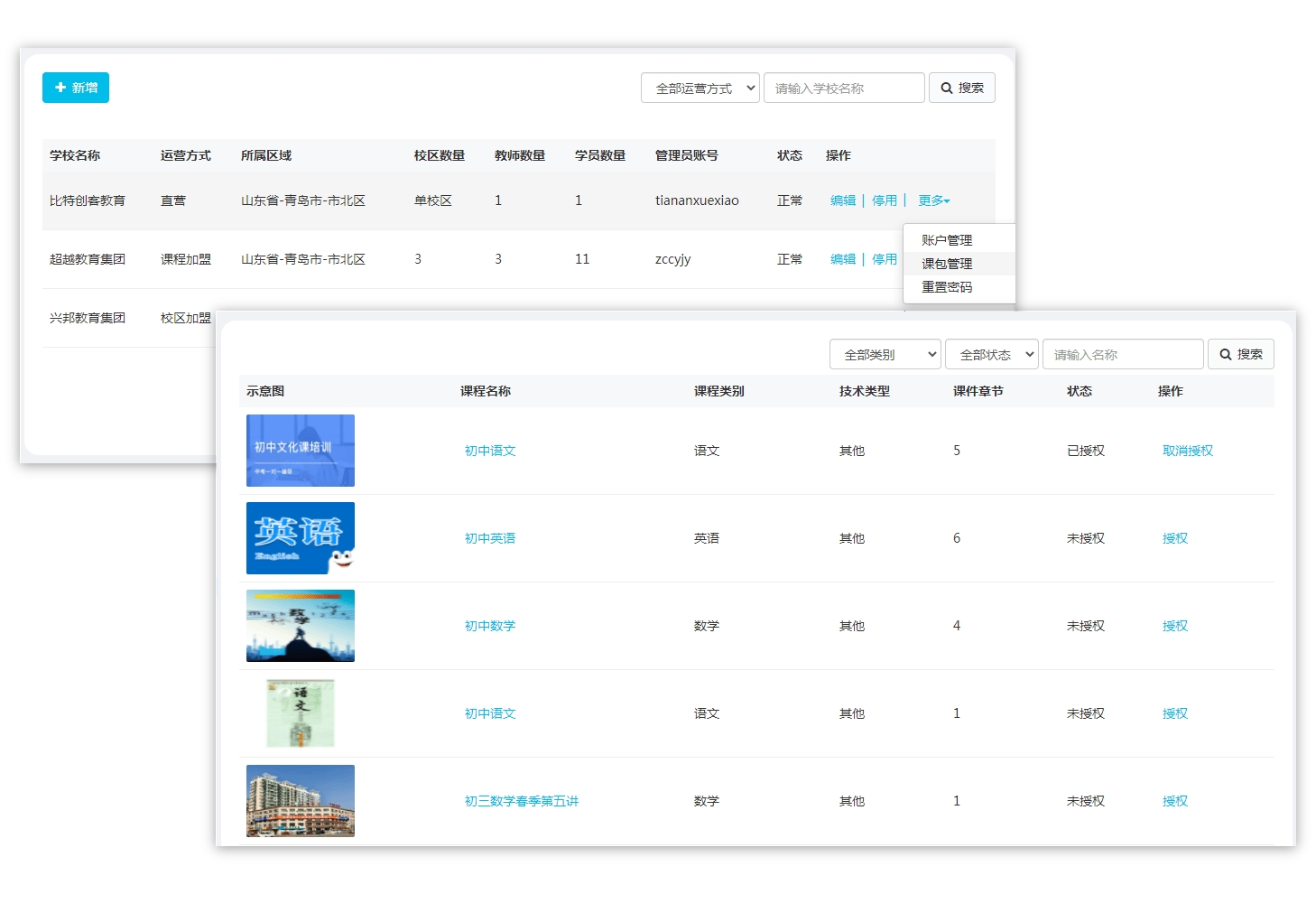Click 编辑 link for 比特创客教育

[842, 200]
